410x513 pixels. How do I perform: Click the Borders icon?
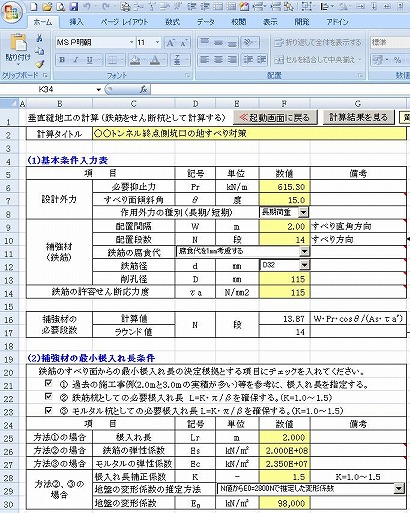[113, 60]
